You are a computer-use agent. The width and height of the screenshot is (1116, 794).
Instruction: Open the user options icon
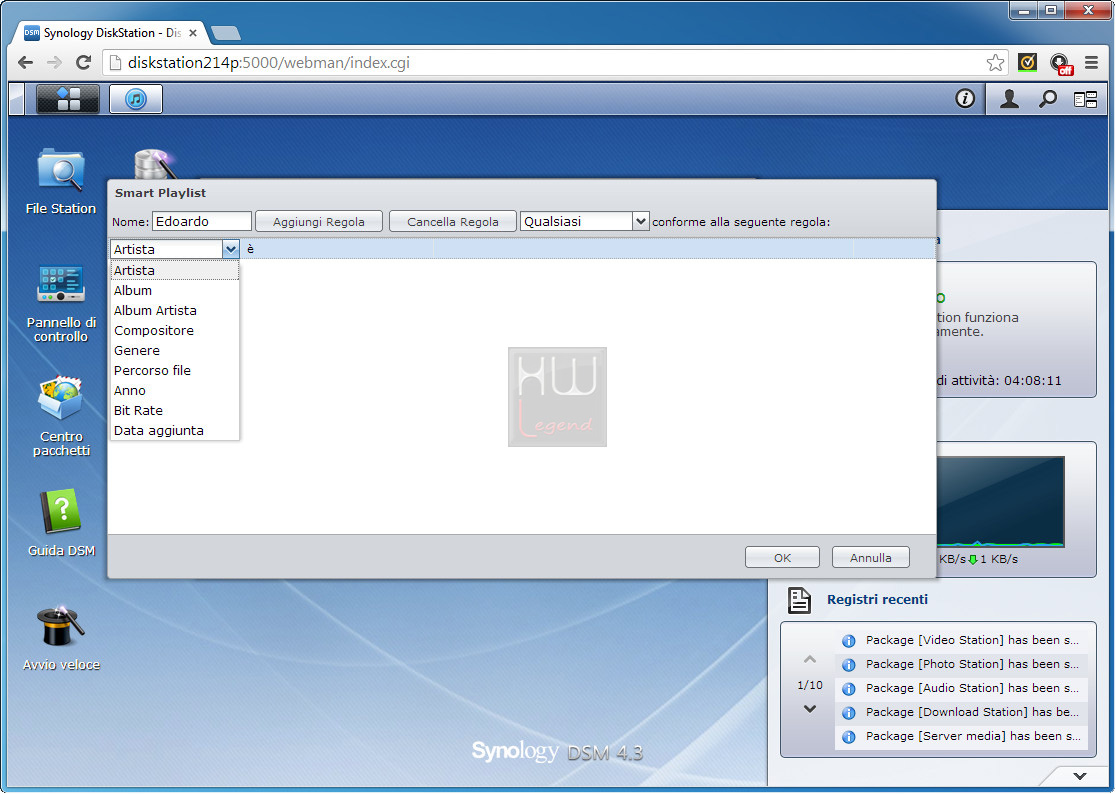(x=1009, y=98)
